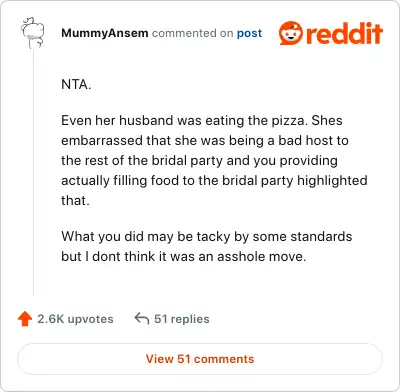
Task: Follow the blue "post" link
Action: (x=249, y=33)
